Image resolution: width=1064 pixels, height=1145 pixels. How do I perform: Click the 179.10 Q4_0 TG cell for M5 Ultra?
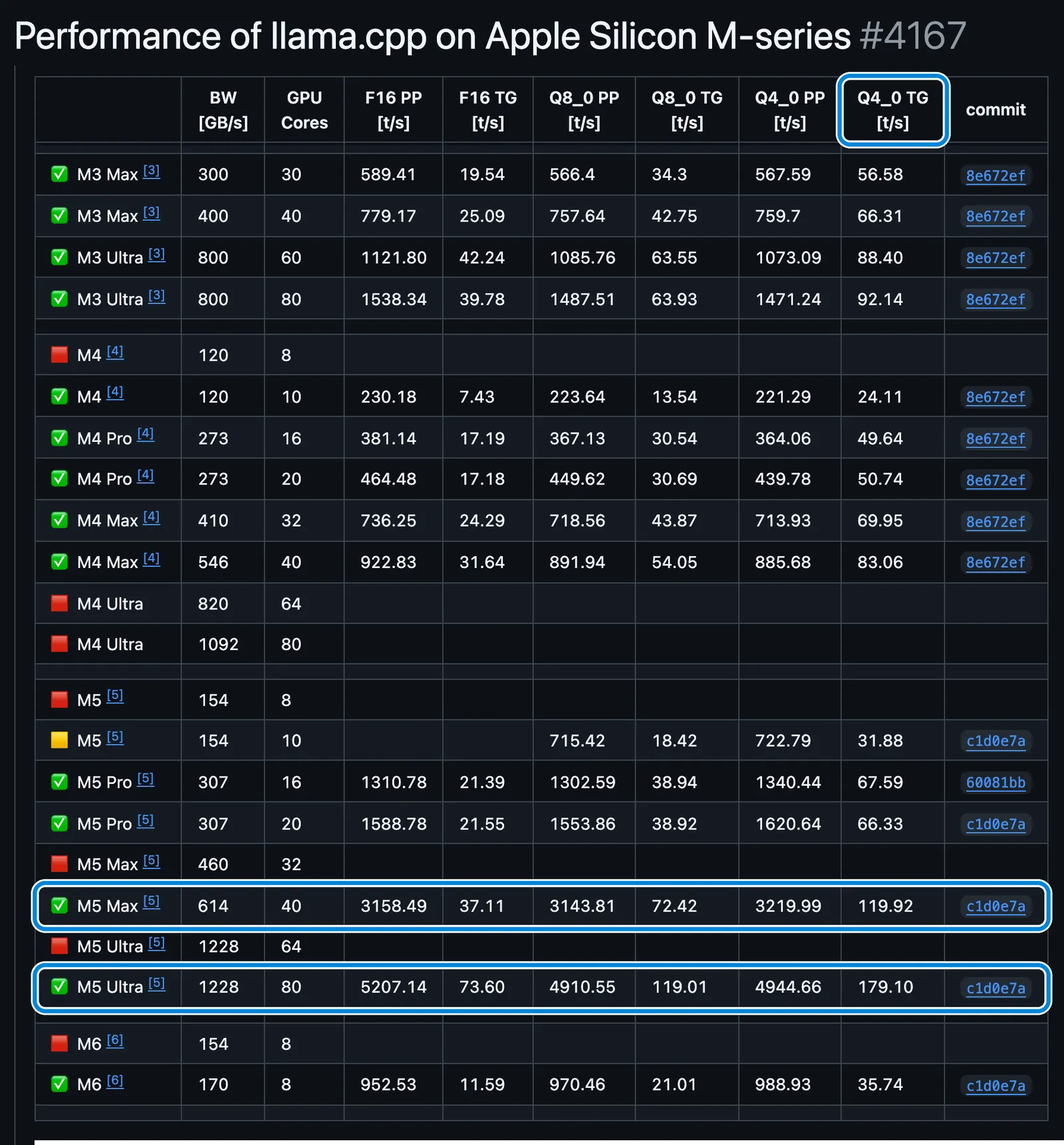tap(885, 987)
